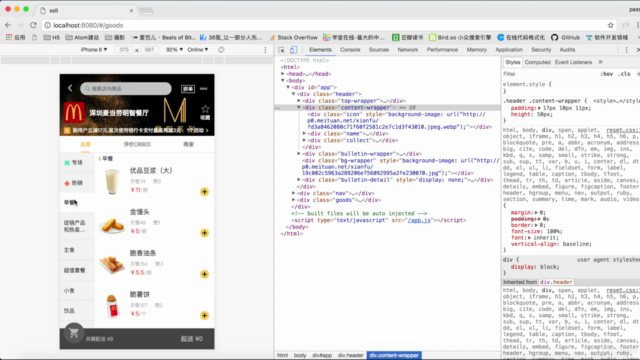Open the /app.js script link
This screenshot has width=640, height=360.
(x=419, y=220)
